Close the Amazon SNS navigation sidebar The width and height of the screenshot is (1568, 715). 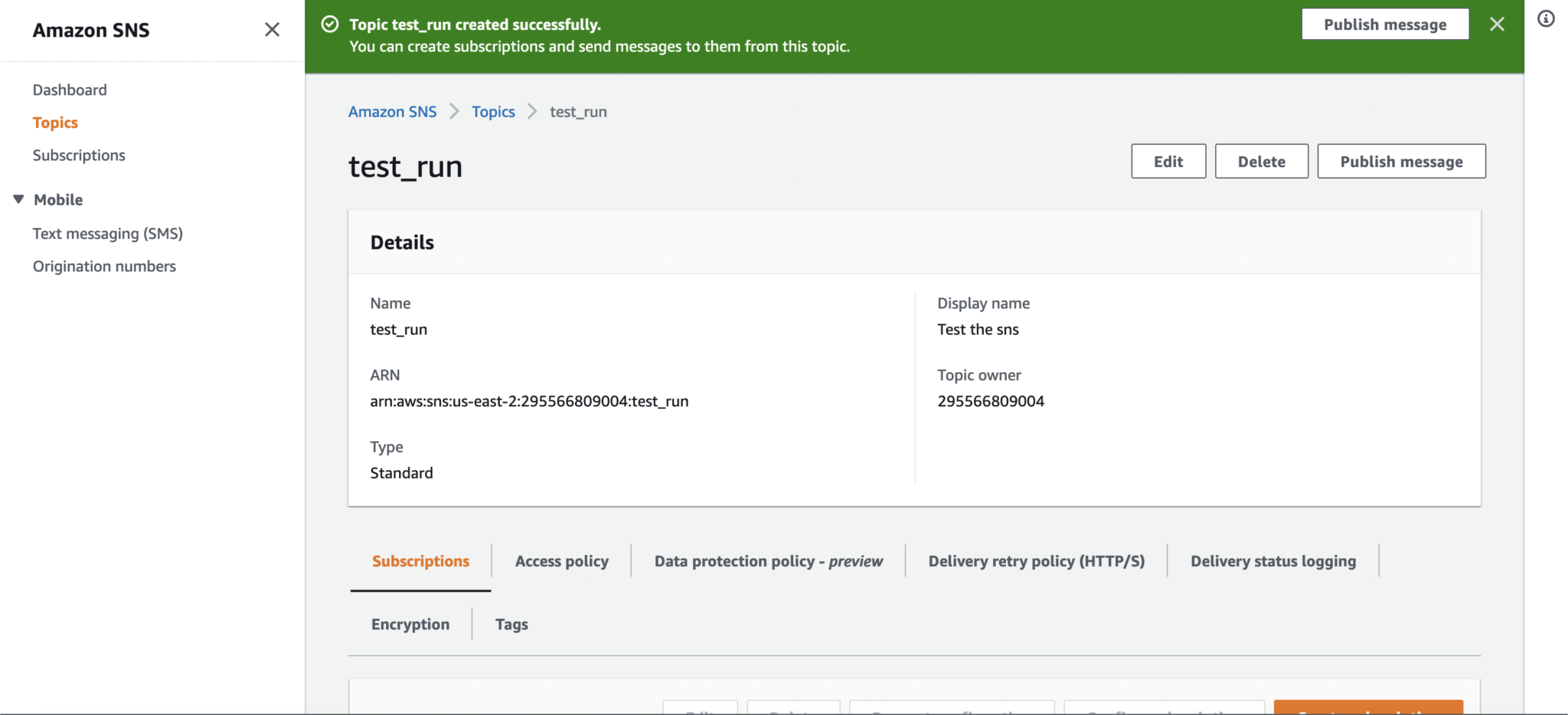272,29
